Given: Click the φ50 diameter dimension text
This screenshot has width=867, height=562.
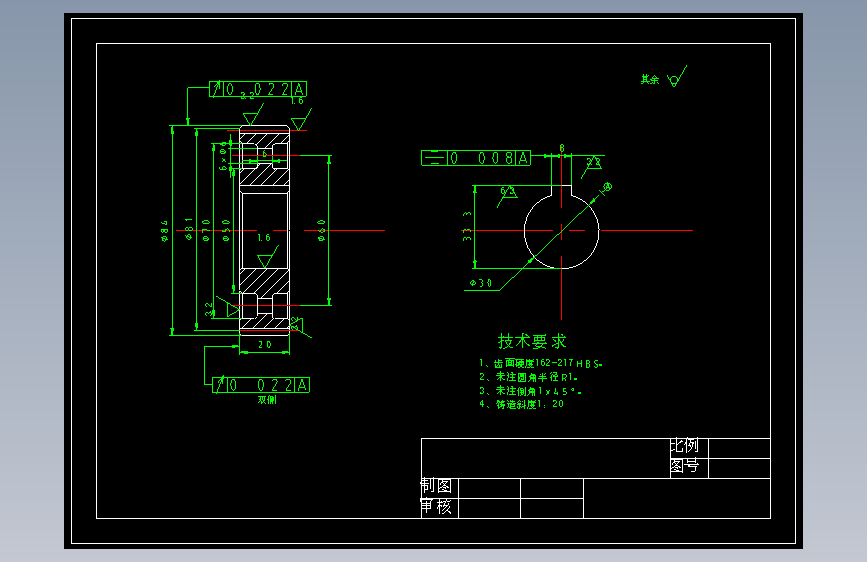Looking at the screenshot, I should [x=226, y=230].
